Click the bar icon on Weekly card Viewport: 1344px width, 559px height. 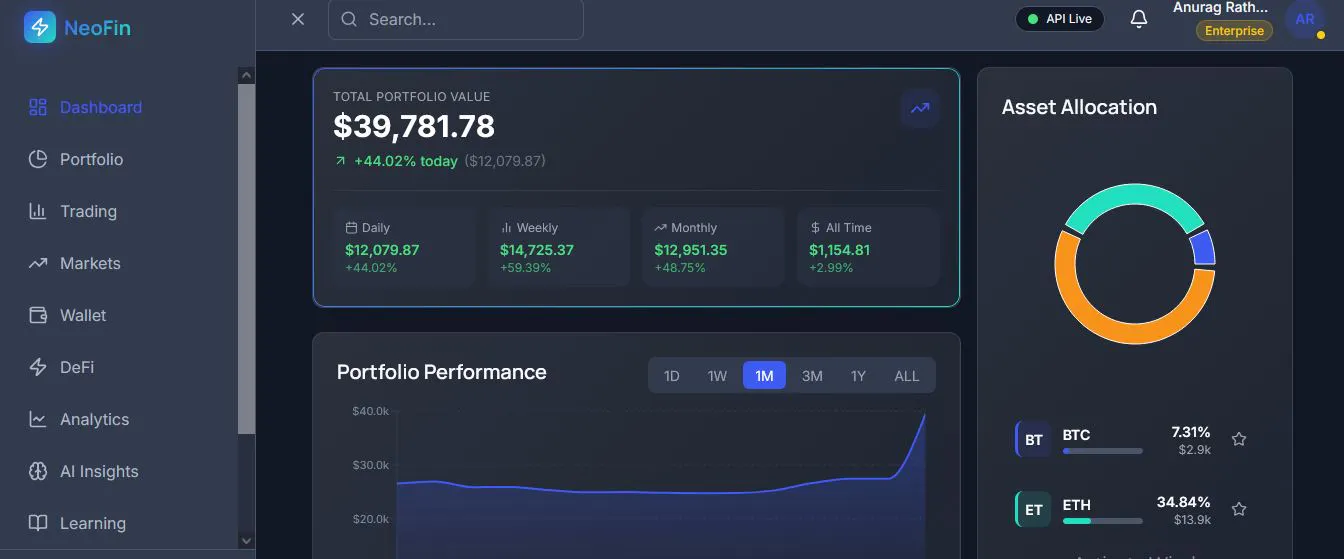(506, 228)
